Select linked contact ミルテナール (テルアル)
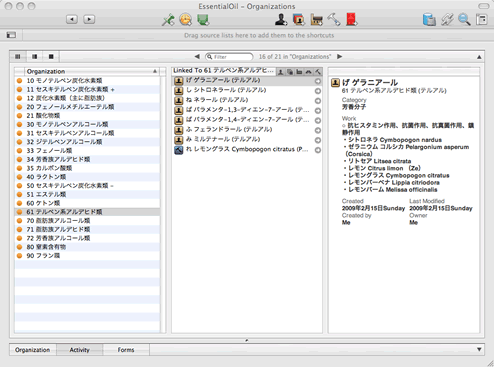494x367 pixels. (x=247, y=139)
